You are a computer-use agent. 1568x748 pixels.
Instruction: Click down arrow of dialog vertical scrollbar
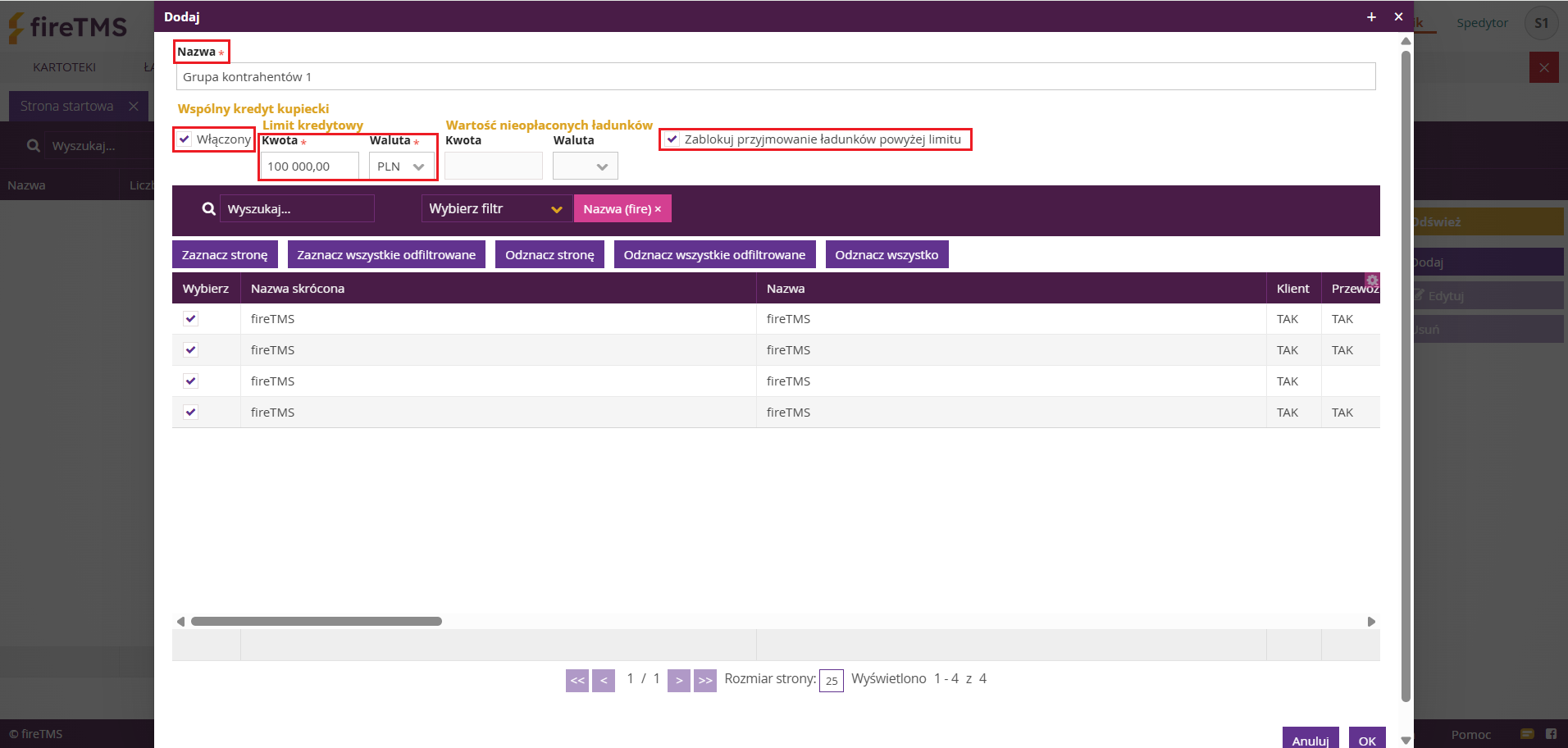click(1406, 741)
